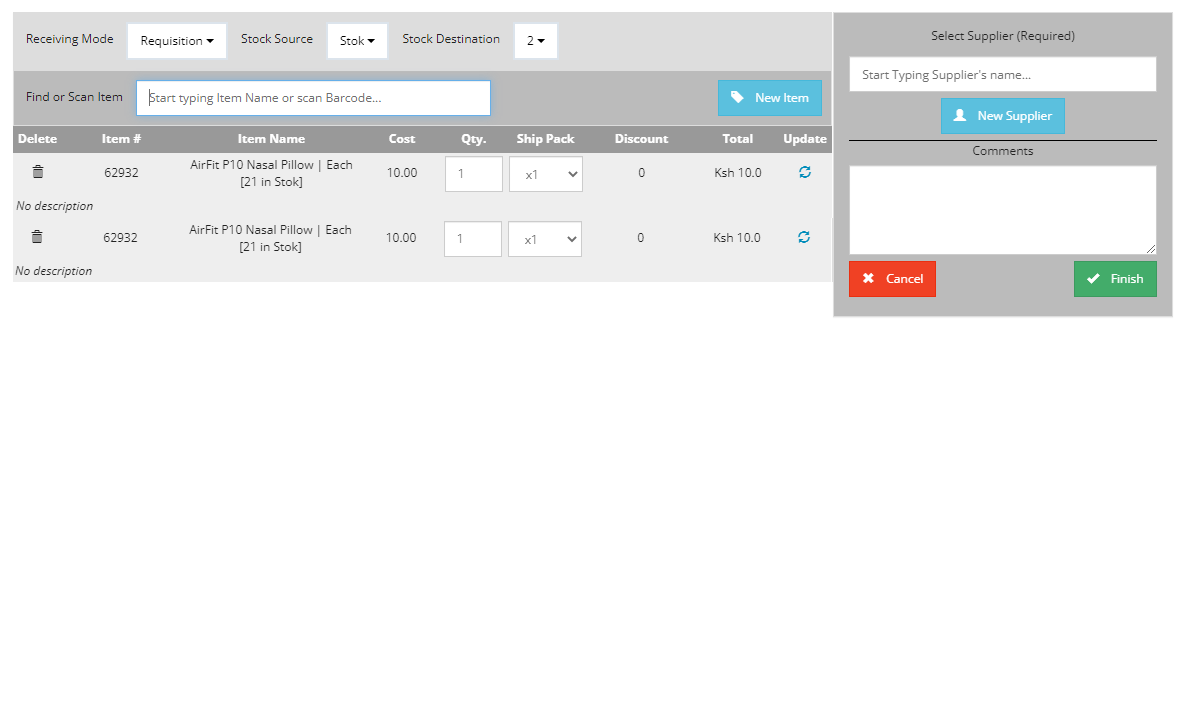1186x720 pixels.
Task: Change Ship Pack x1 on second row
Action: [545, 238]
